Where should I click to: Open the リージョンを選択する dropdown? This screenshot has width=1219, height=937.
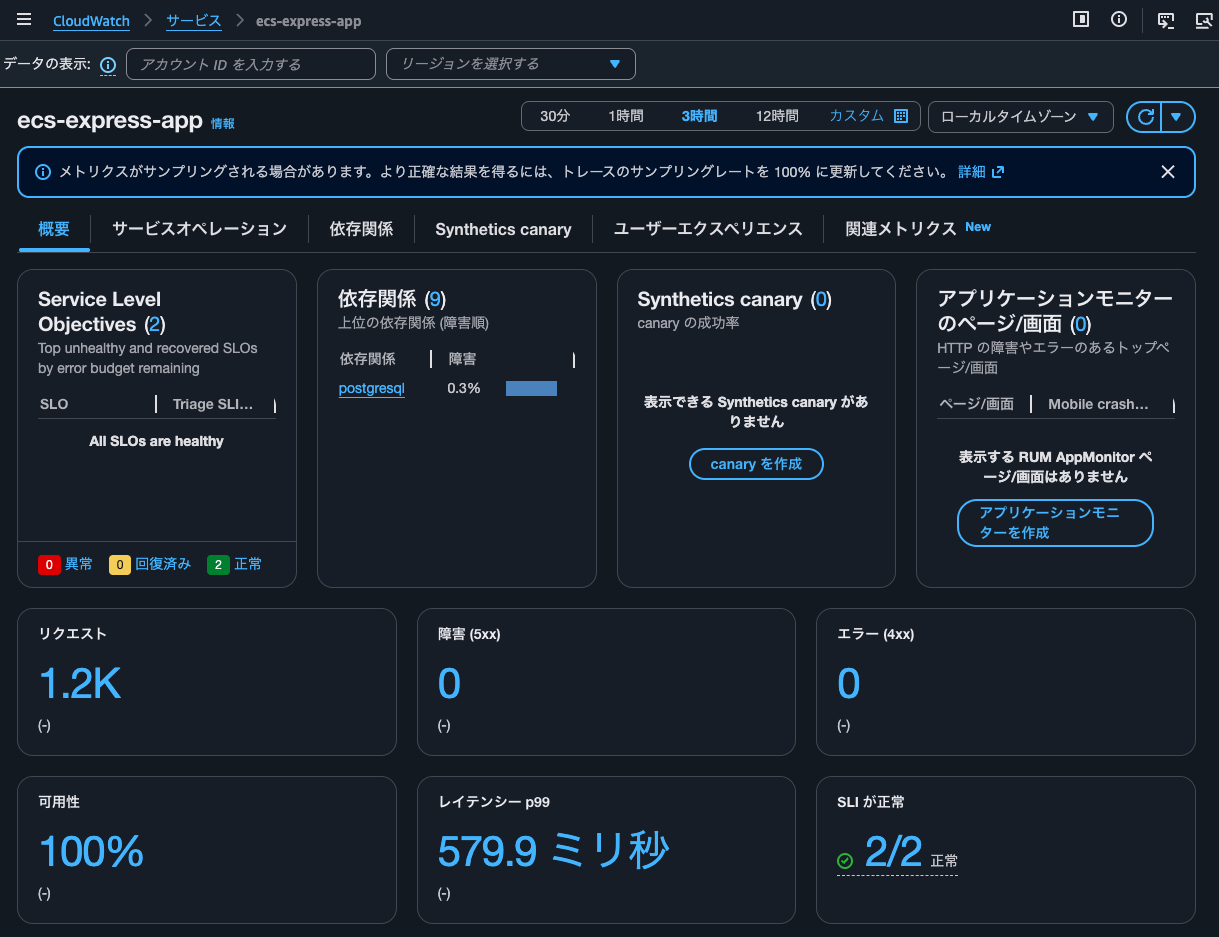(510, 63)
